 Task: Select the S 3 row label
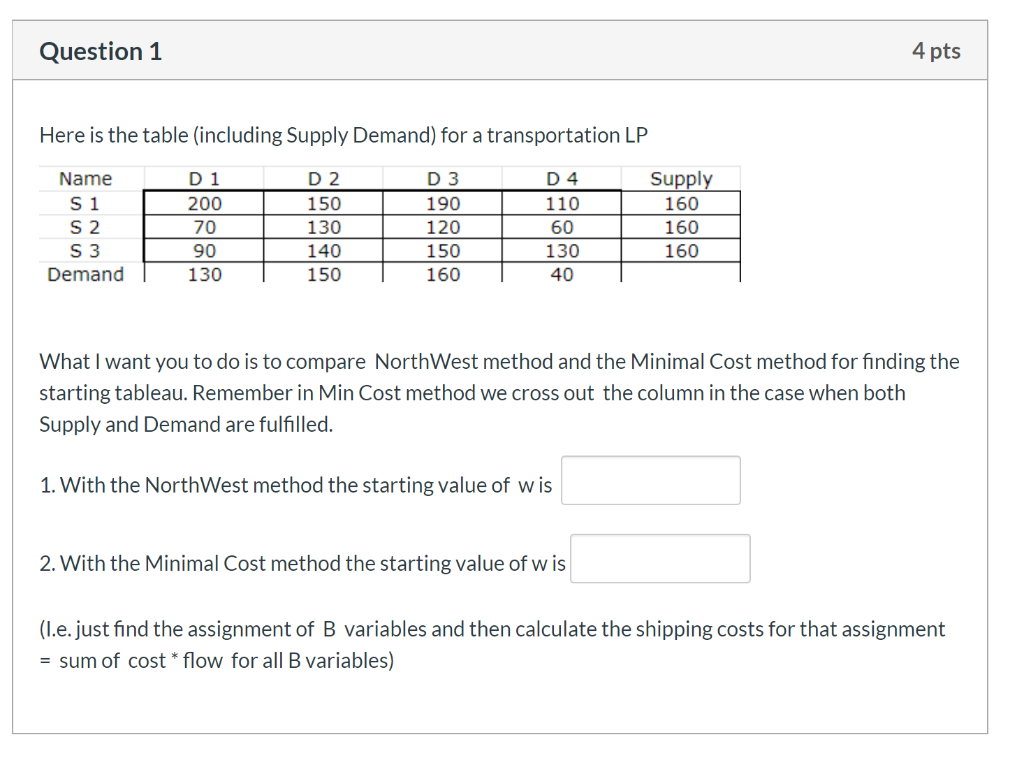[85, 251]
